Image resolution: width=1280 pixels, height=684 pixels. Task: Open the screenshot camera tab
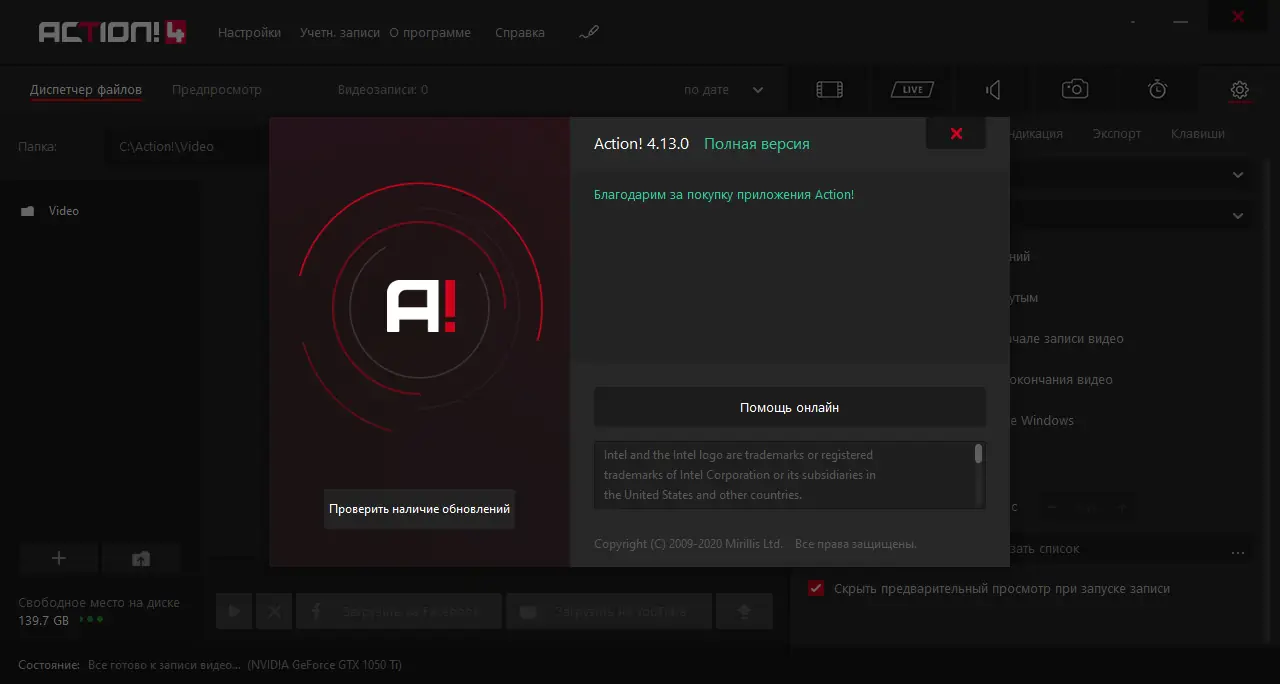click(1075, 90)
